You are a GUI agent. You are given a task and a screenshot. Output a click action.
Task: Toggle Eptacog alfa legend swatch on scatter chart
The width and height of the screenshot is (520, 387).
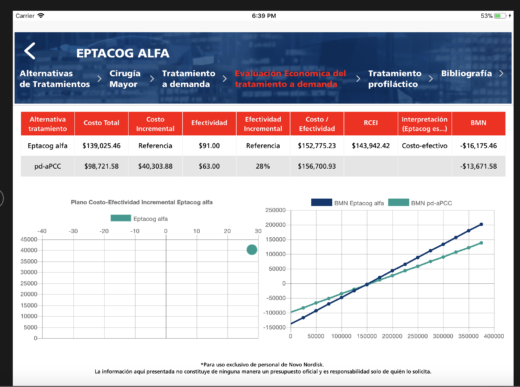(x=121, y=218)
